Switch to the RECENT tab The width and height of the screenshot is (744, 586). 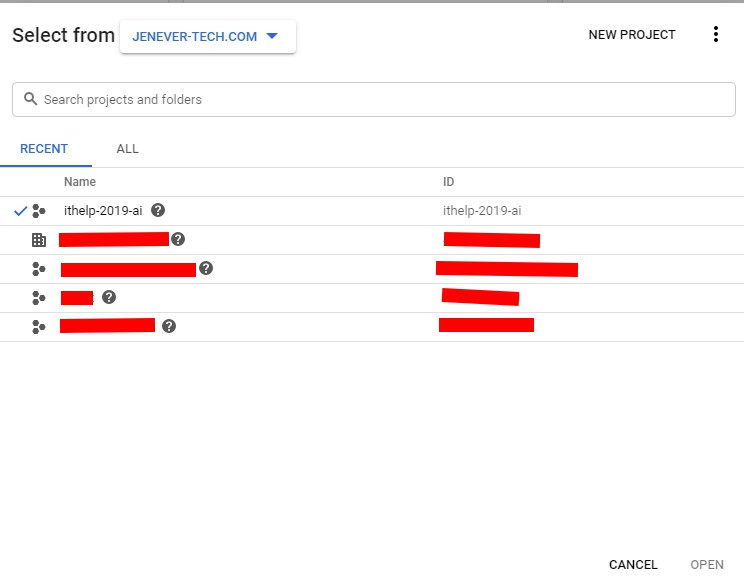[44, 149]
